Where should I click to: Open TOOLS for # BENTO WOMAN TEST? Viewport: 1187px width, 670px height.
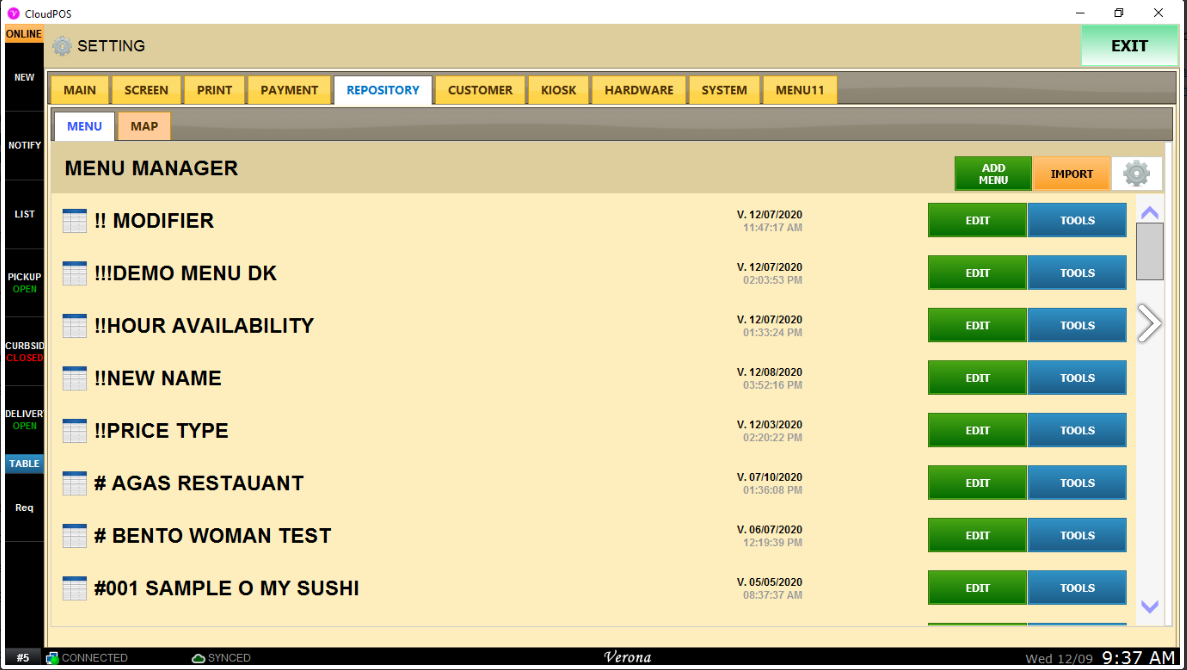point(1077,535)
